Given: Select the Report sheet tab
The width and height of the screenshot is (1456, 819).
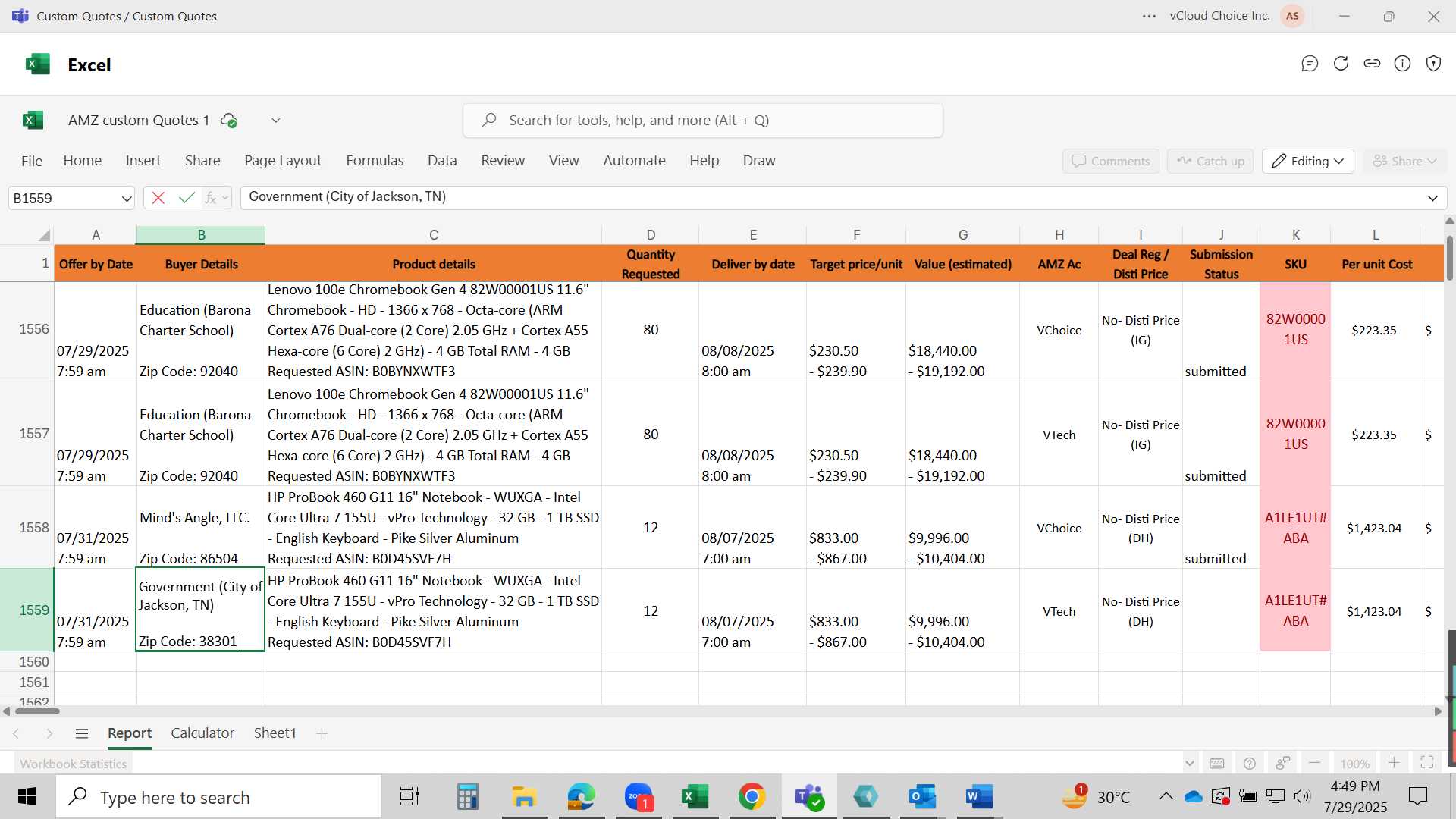Looking at the screenshot, I should (x=130, y=733).
